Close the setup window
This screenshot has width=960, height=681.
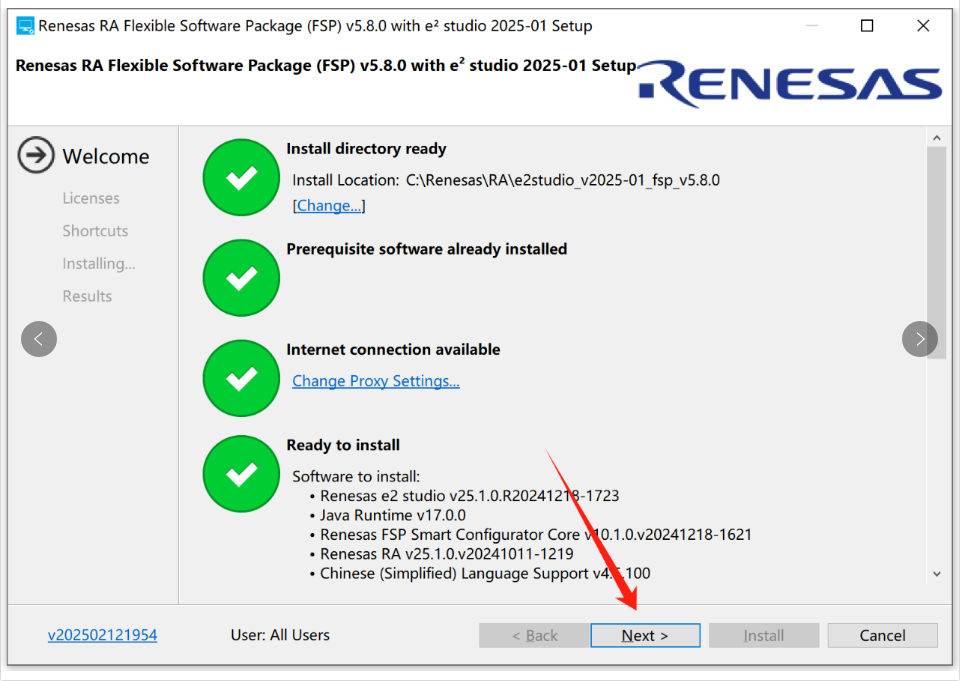click(923, 26)
